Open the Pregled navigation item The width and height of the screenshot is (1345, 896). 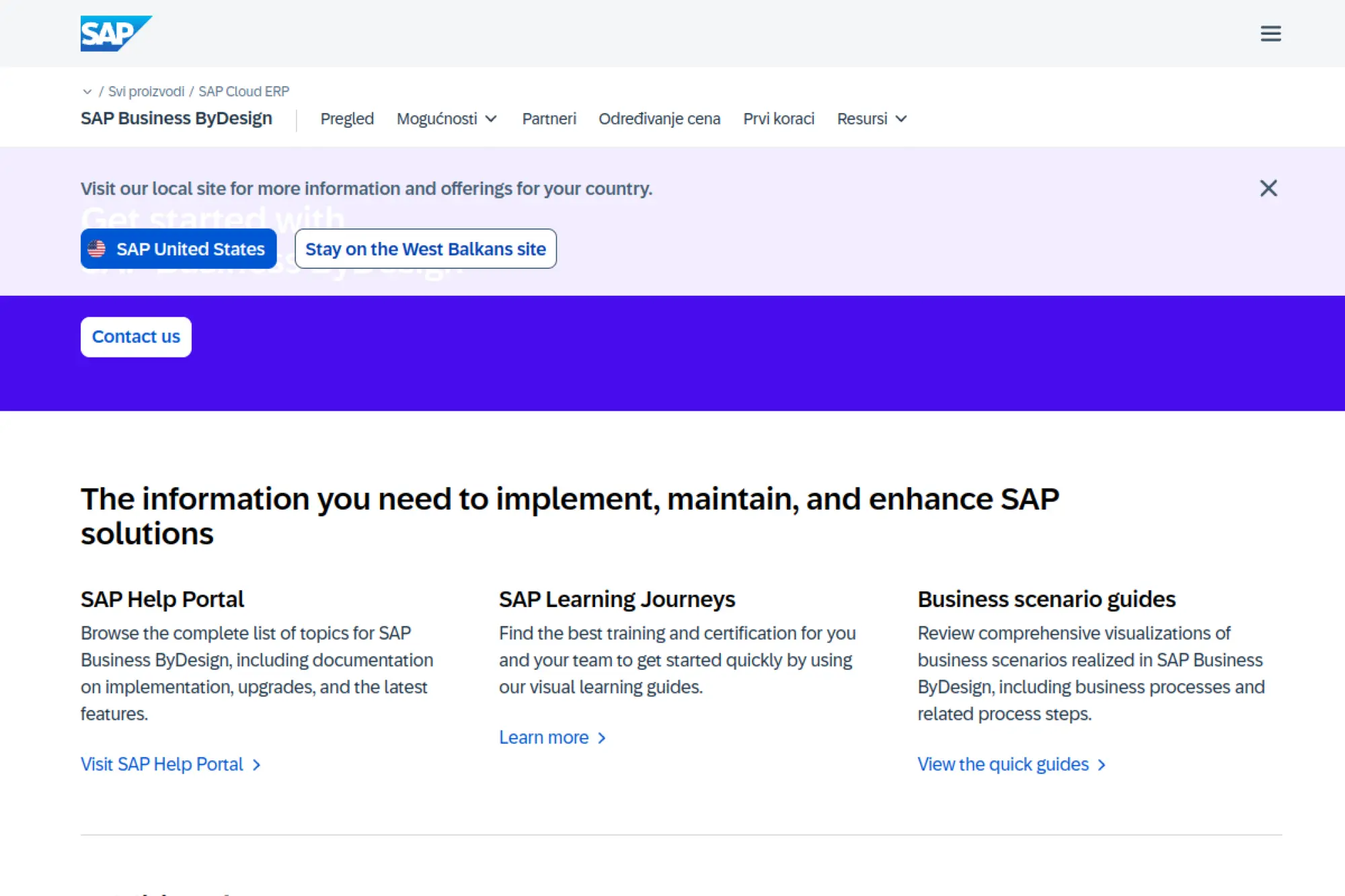click(347, 119)
